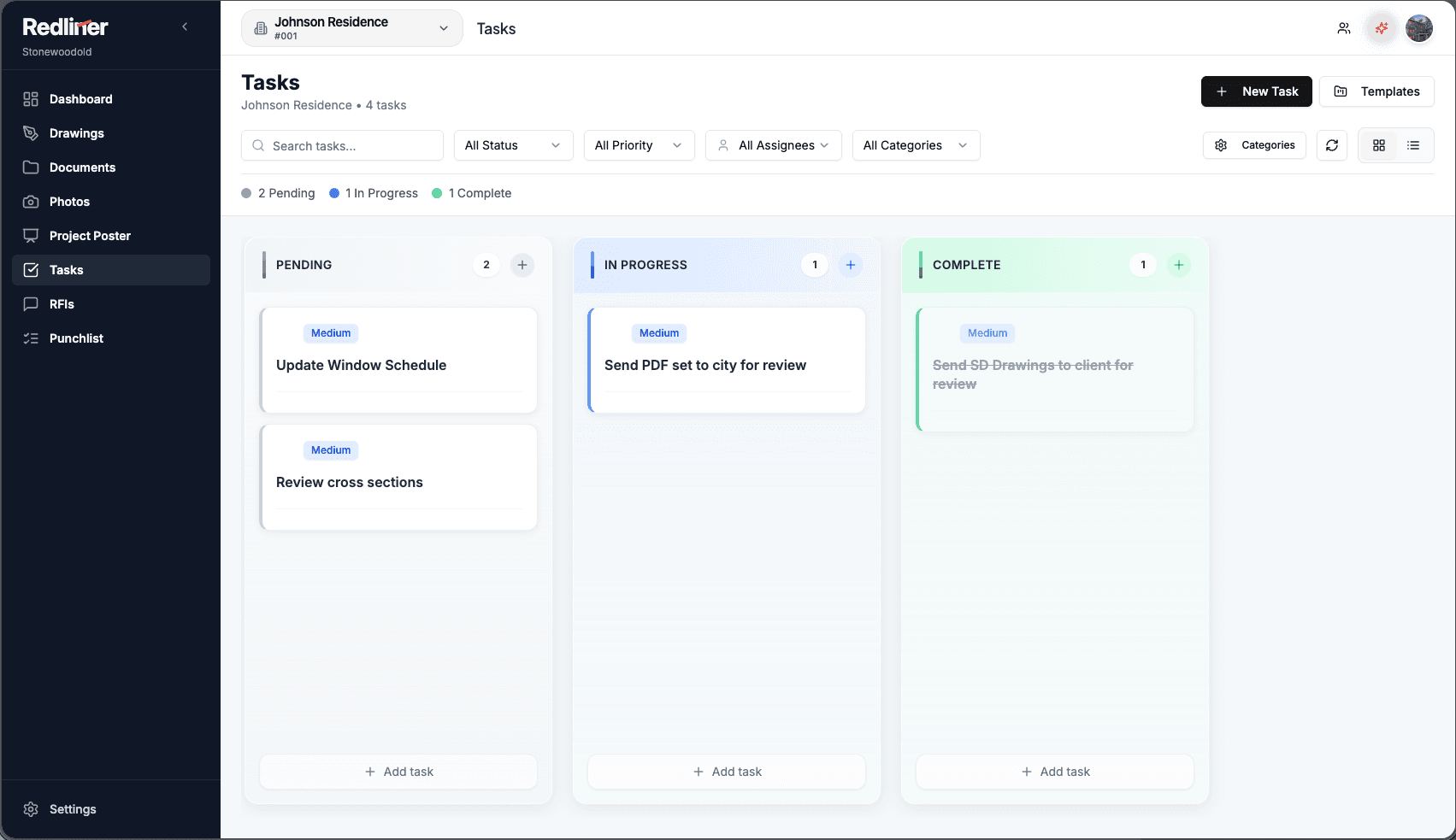This screenshot has width=1456, height=840.
Task: Switch to board grid view
Action: pos(1379,145)
